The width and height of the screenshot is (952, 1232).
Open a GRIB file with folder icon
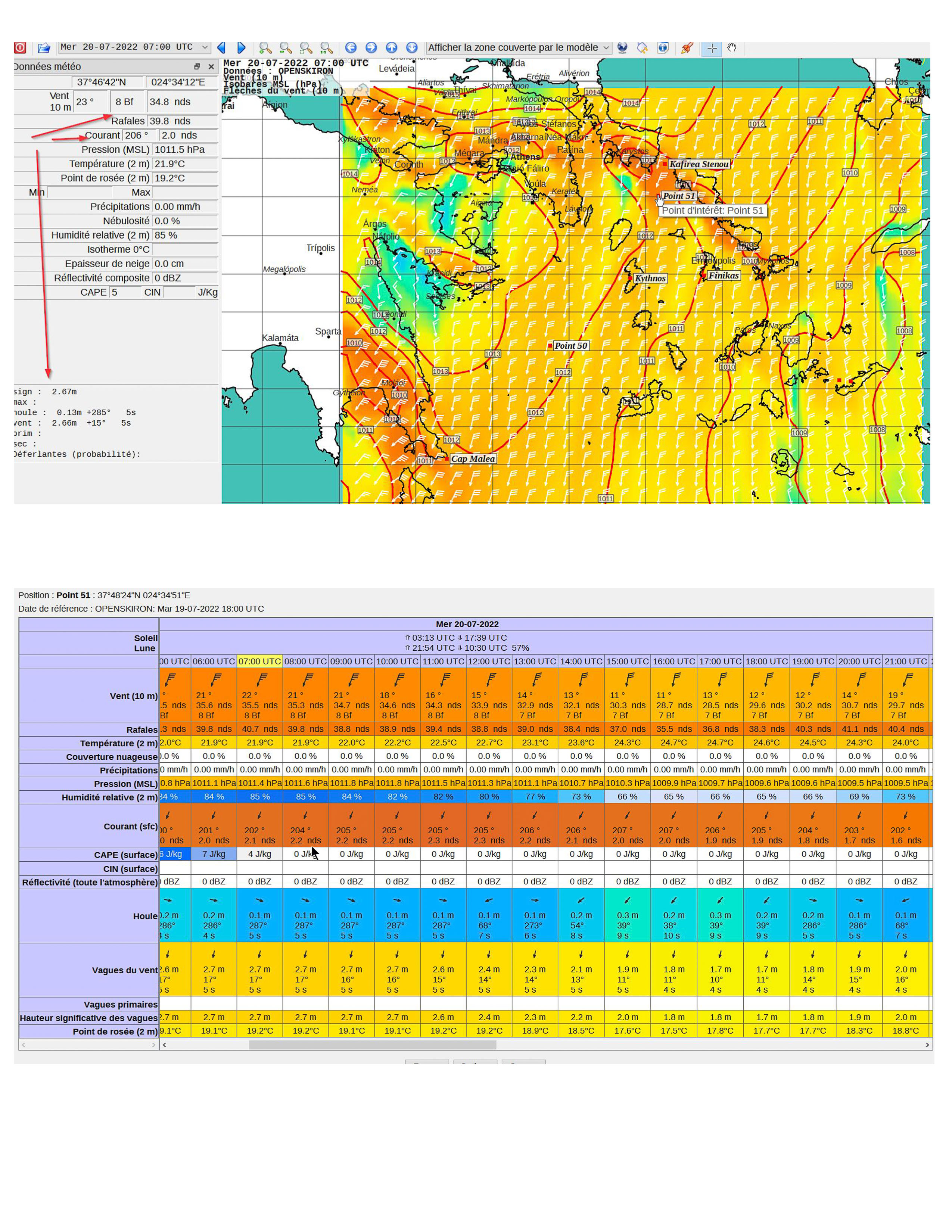point(44,48)
